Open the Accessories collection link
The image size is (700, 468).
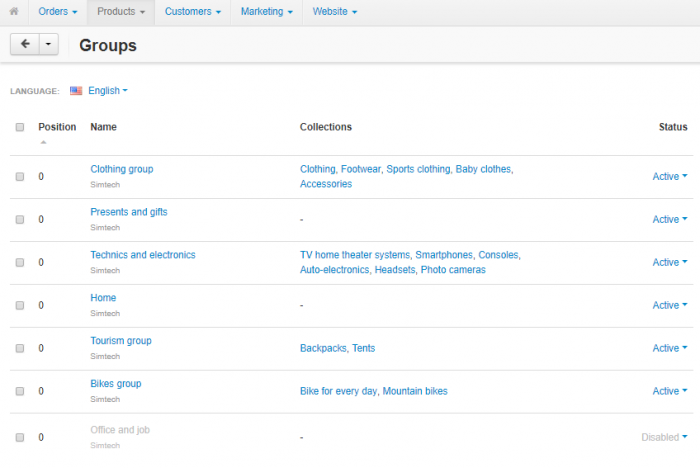(x=326, y=184)
